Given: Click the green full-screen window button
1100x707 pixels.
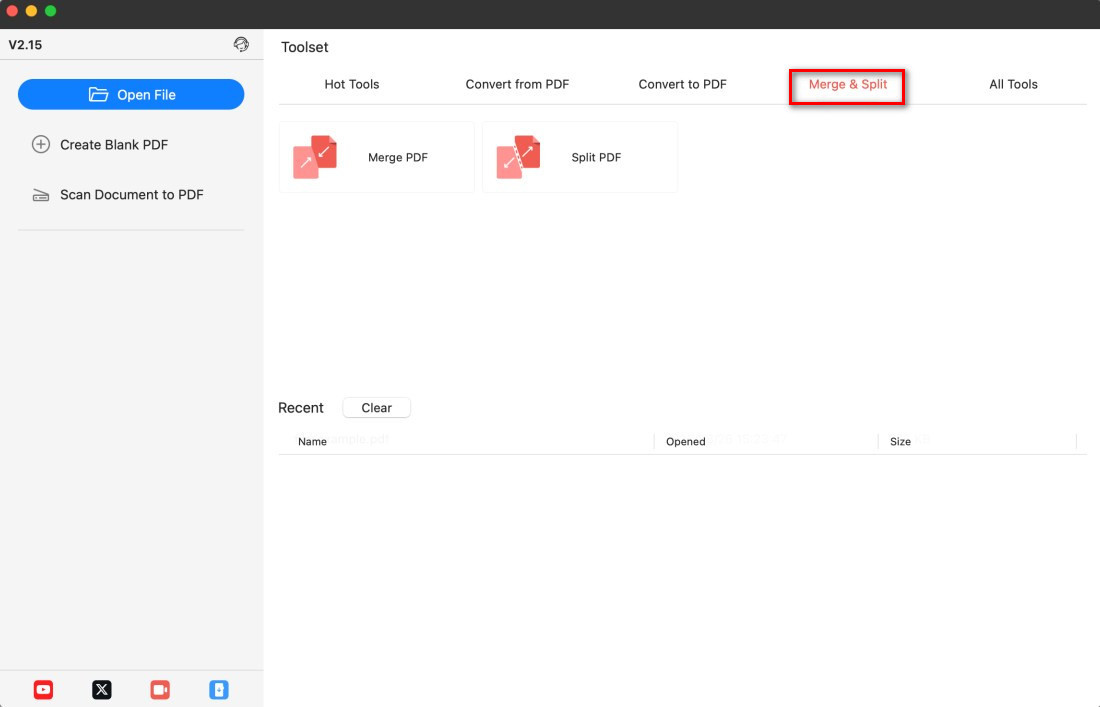Looking at the screenshot, I should (x=51, y=10).
